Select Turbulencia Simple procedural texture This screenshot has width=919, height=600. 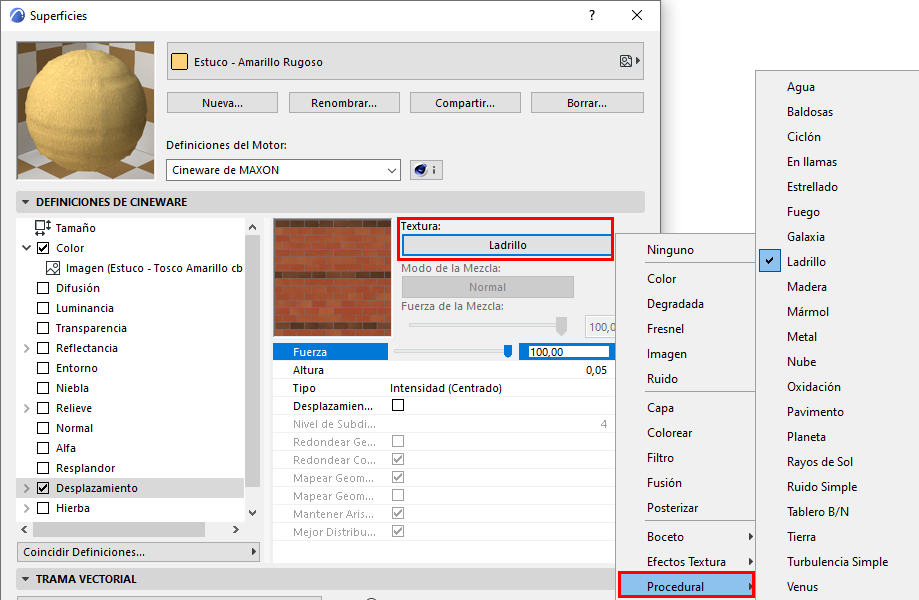838,562
